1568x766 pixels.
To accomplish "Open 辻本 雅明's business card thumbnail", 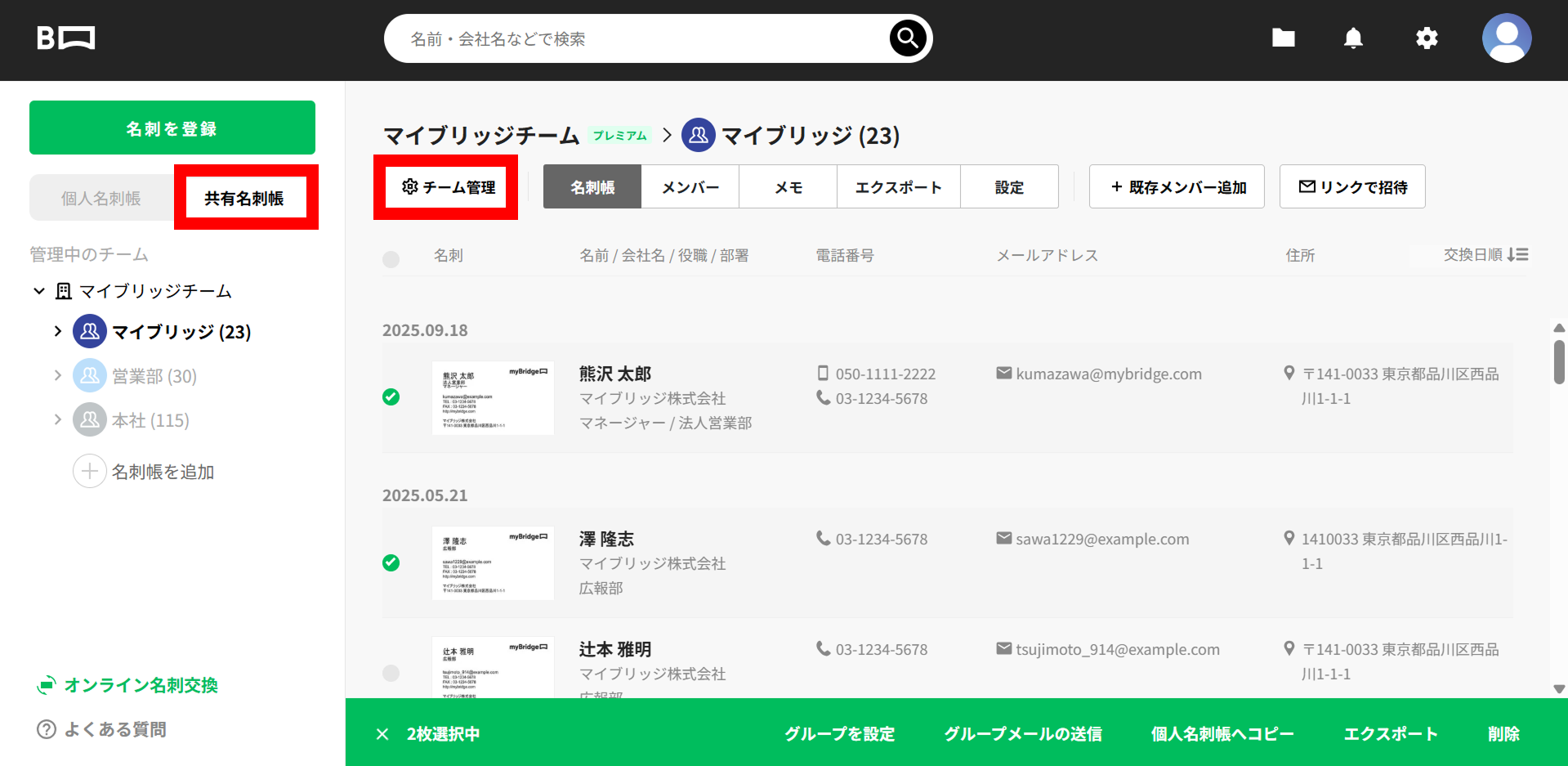I will click(493, 666).
